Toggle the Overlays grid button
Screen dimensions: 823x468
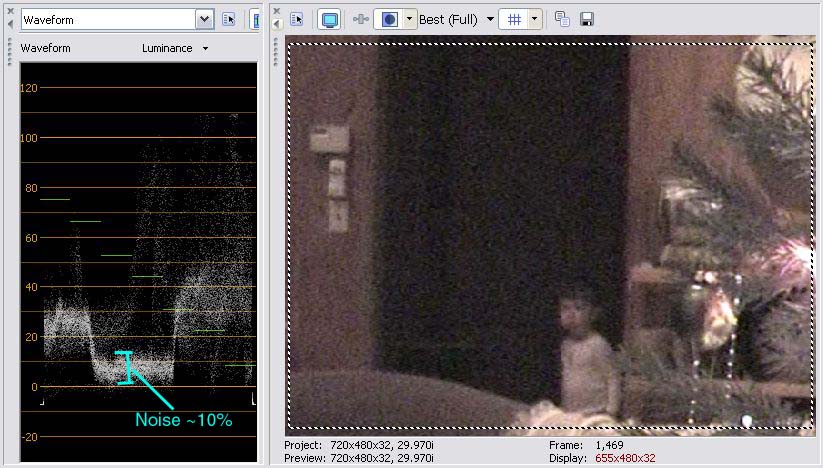pyautogui.click(x=514, y=19)
